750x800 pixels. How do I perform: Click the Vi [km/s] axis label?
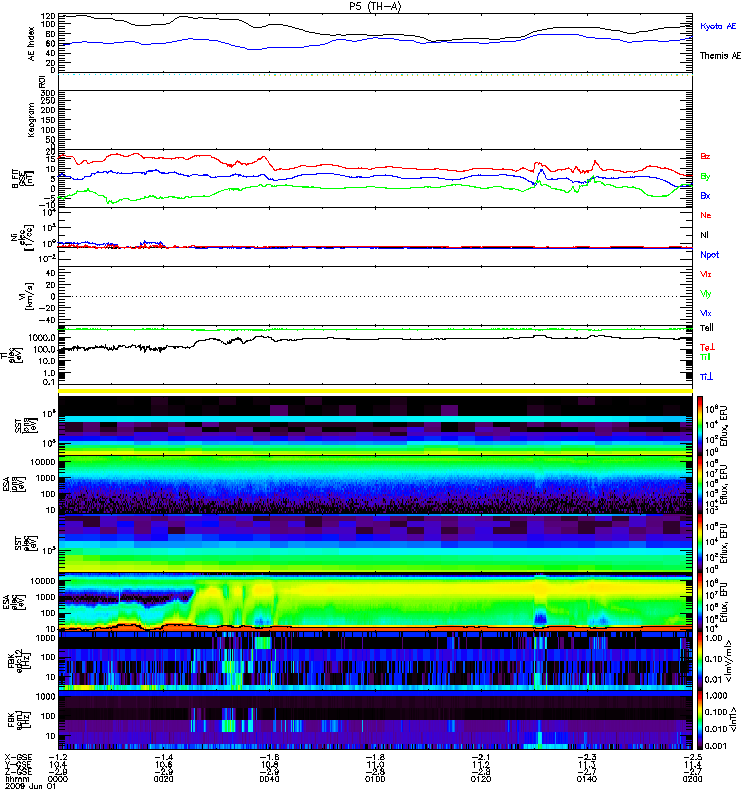[x=26, y=296]
